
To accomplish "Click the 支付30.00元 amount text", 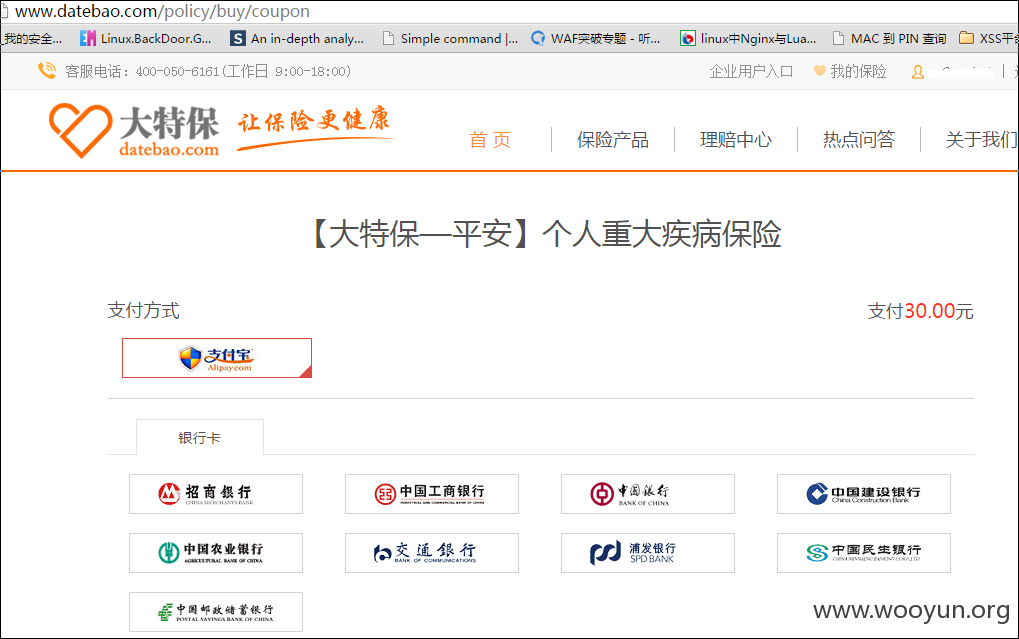I will [x=920, y=311].
